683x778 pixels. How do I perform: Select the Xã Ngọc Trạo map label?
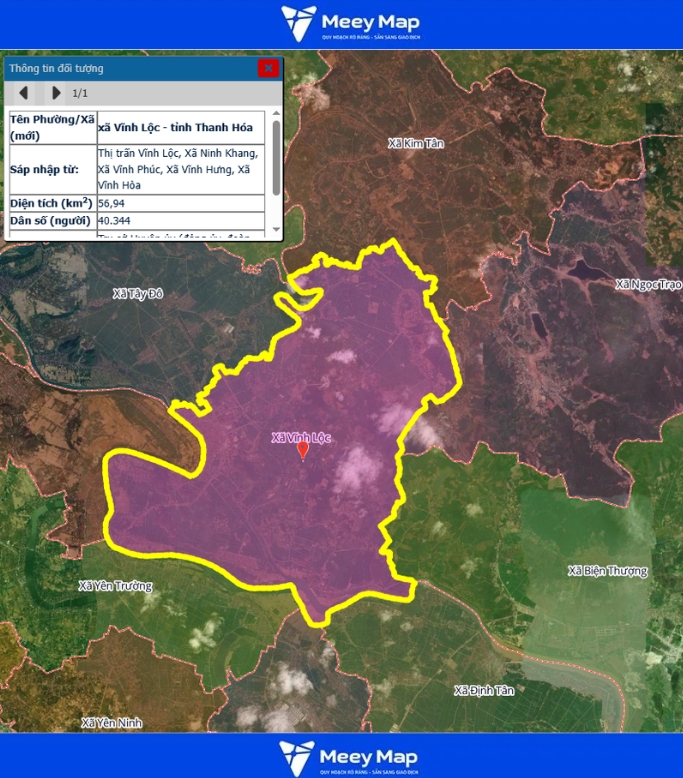(x=648, y=284)
